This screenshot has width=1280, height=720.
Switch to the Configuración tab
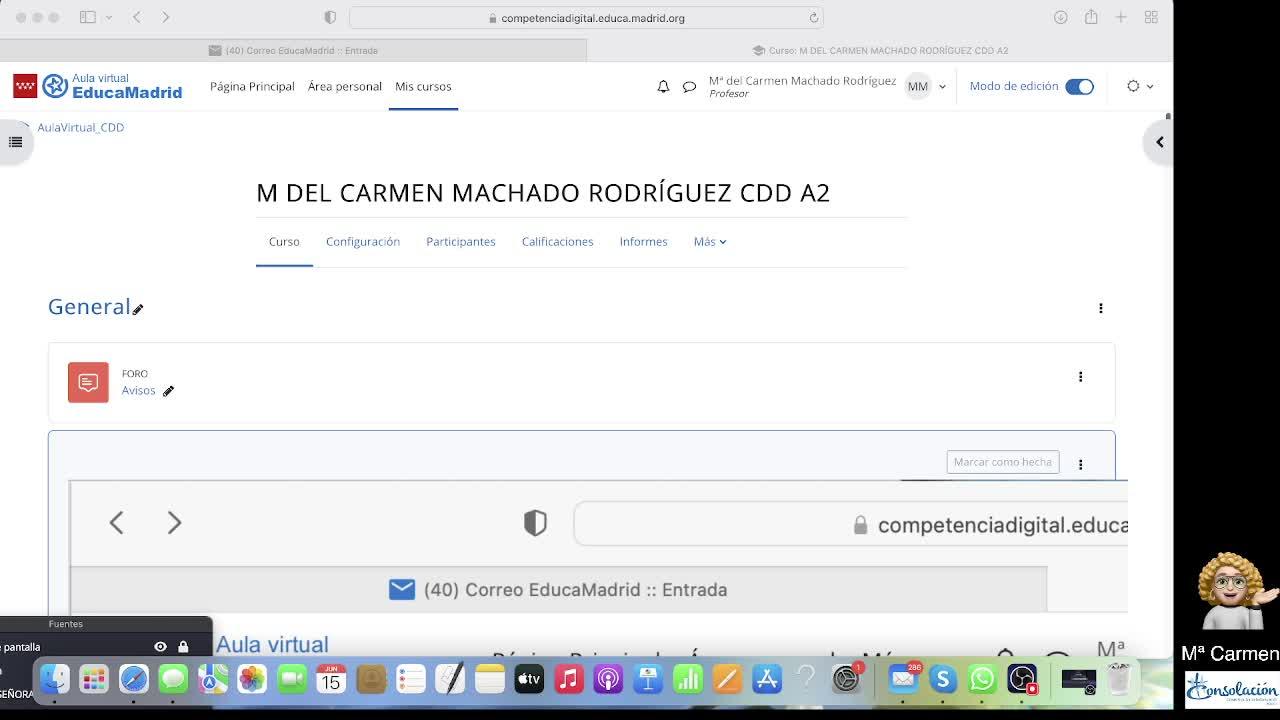pyautogui.click(x=363, y=242)
